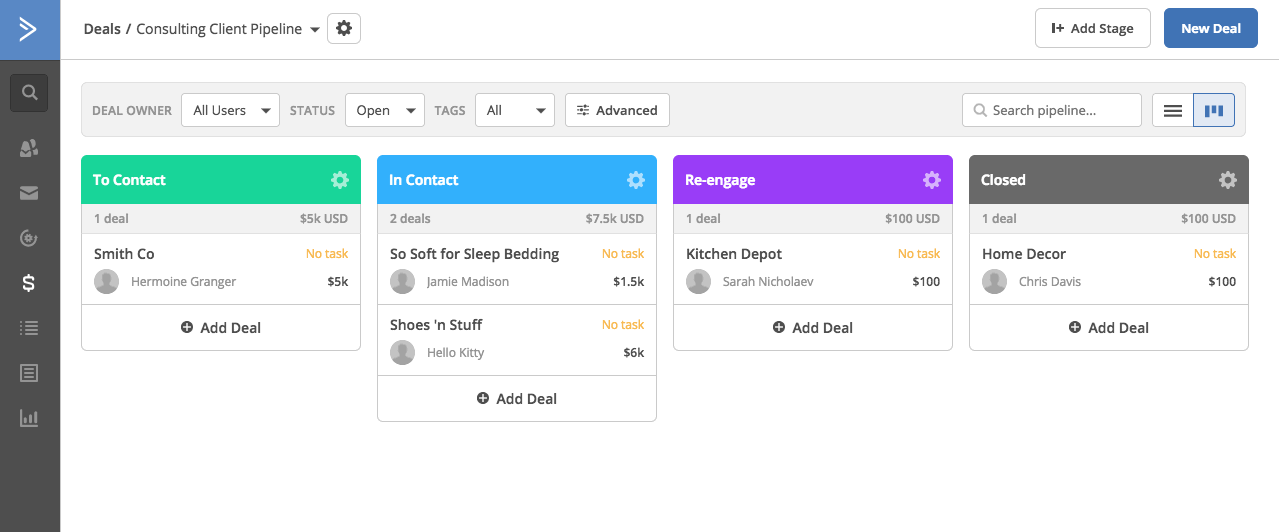Open pipeline settings gear next to title
Viewport: 1279px width, 532px height.
(x=344, y=29)
